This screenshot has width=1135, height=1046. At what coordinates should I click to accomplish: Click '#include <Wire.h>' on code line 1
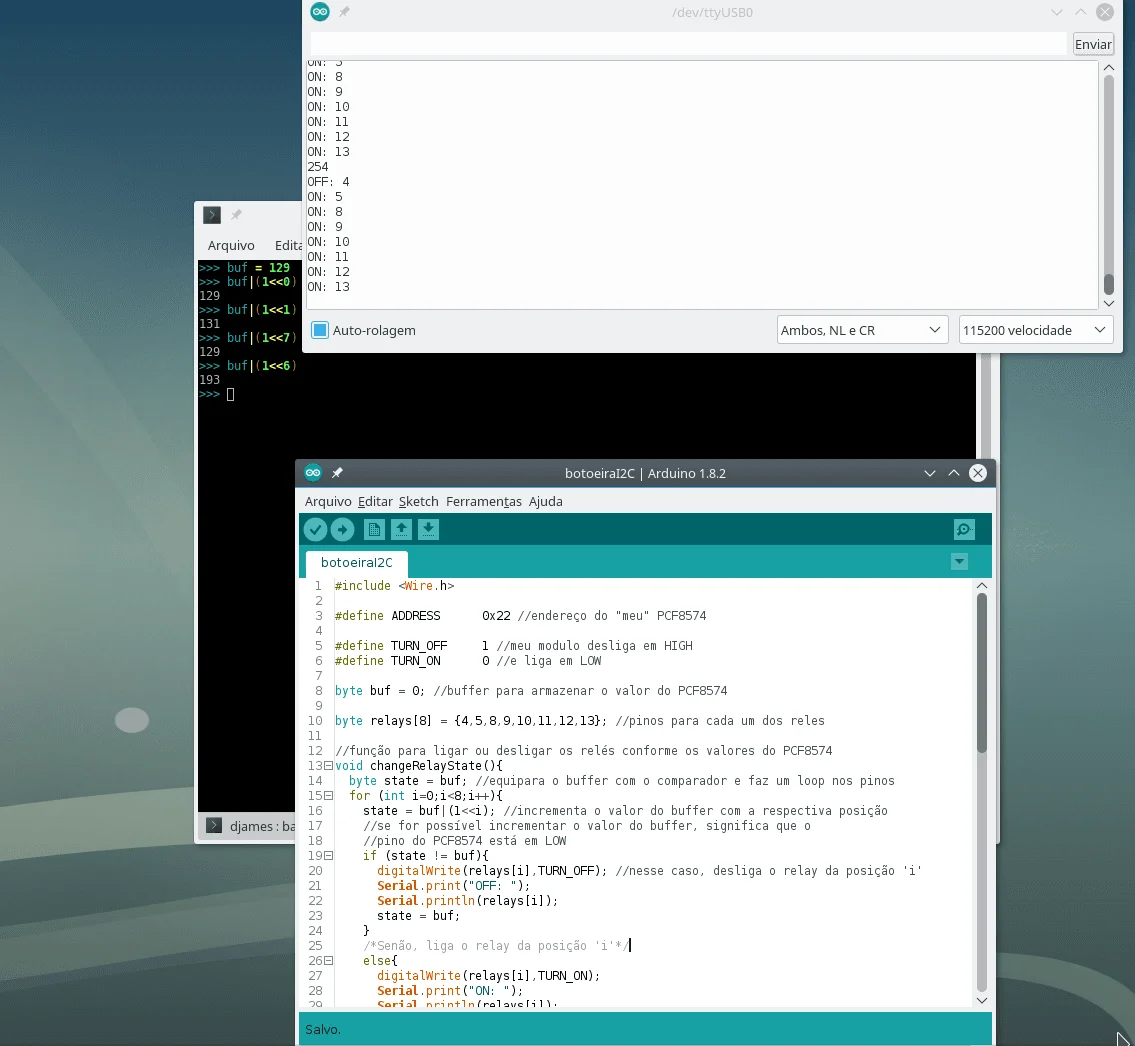pyautogui.click(x=394, y=586)
